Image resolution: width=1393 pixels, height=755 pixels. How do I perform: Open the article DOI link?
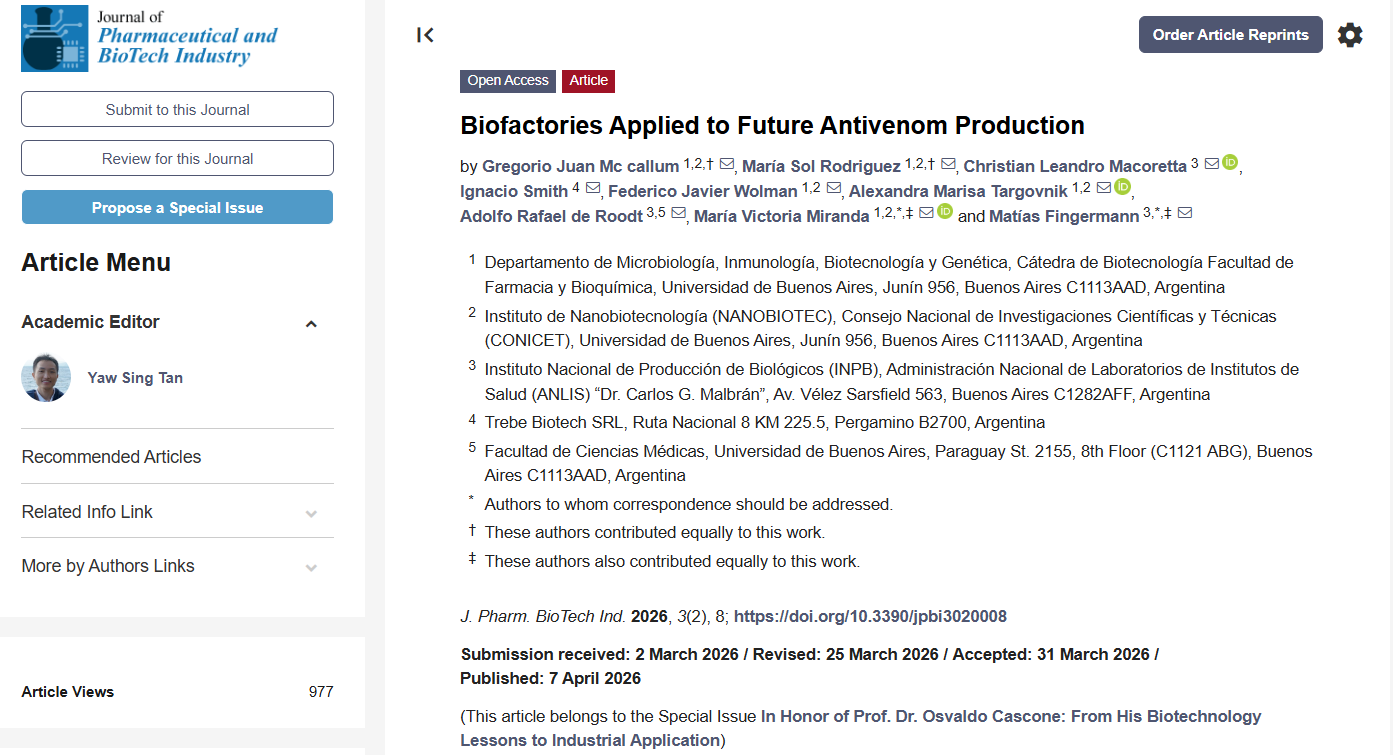point(870,616)
